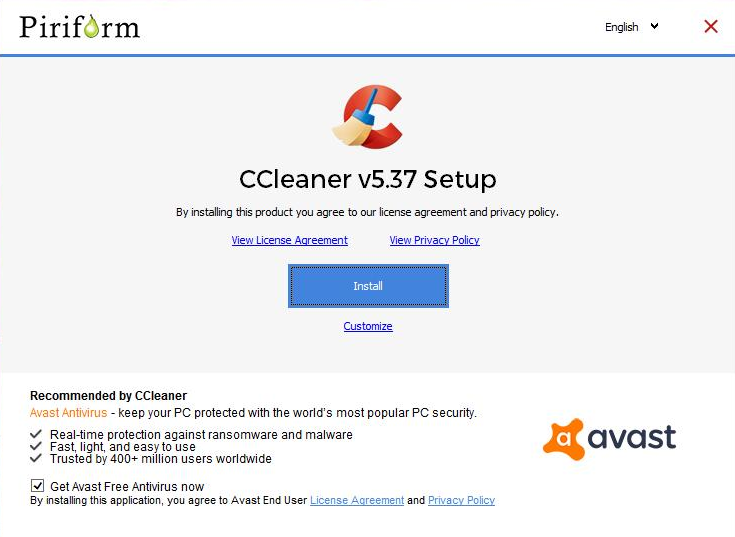
Task: Open the English language dropdown
Action: coord(631,27)
